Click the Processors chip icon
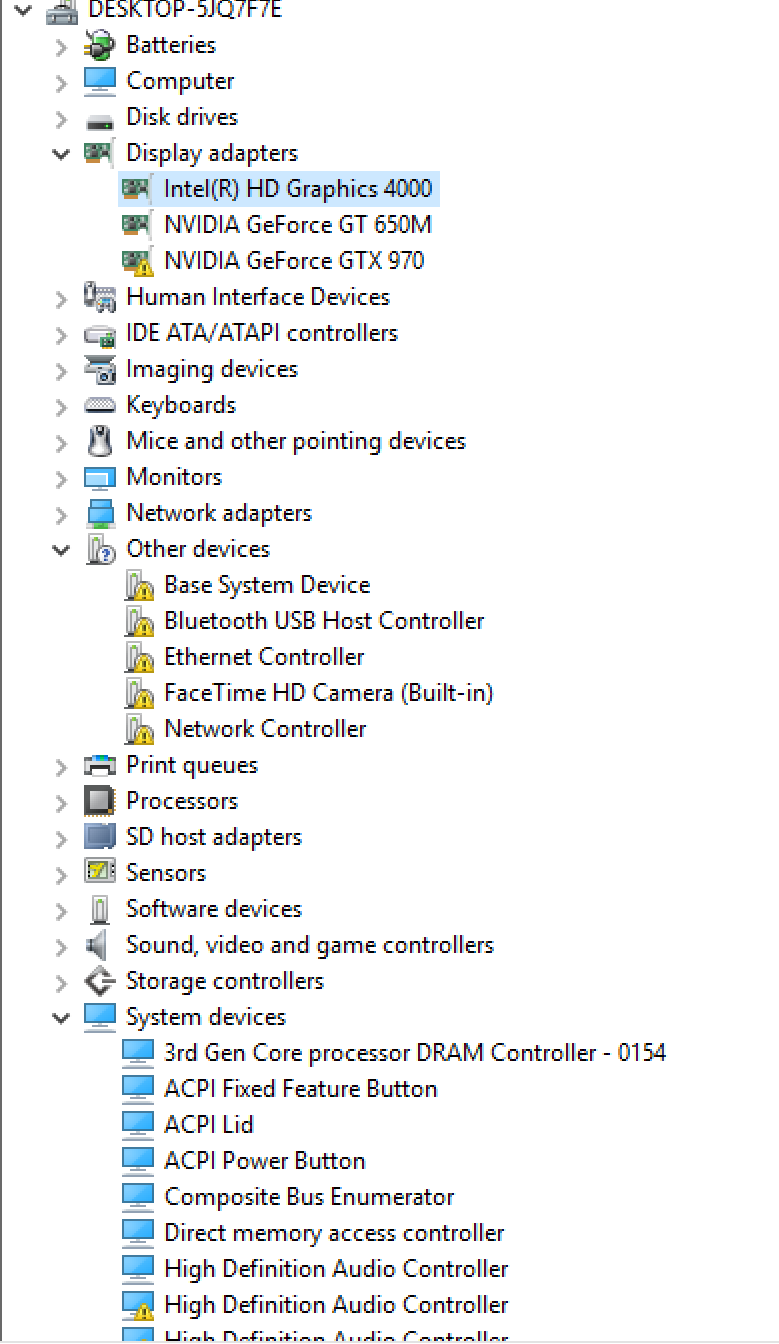 pyautogui.click(x=100, y=801)
